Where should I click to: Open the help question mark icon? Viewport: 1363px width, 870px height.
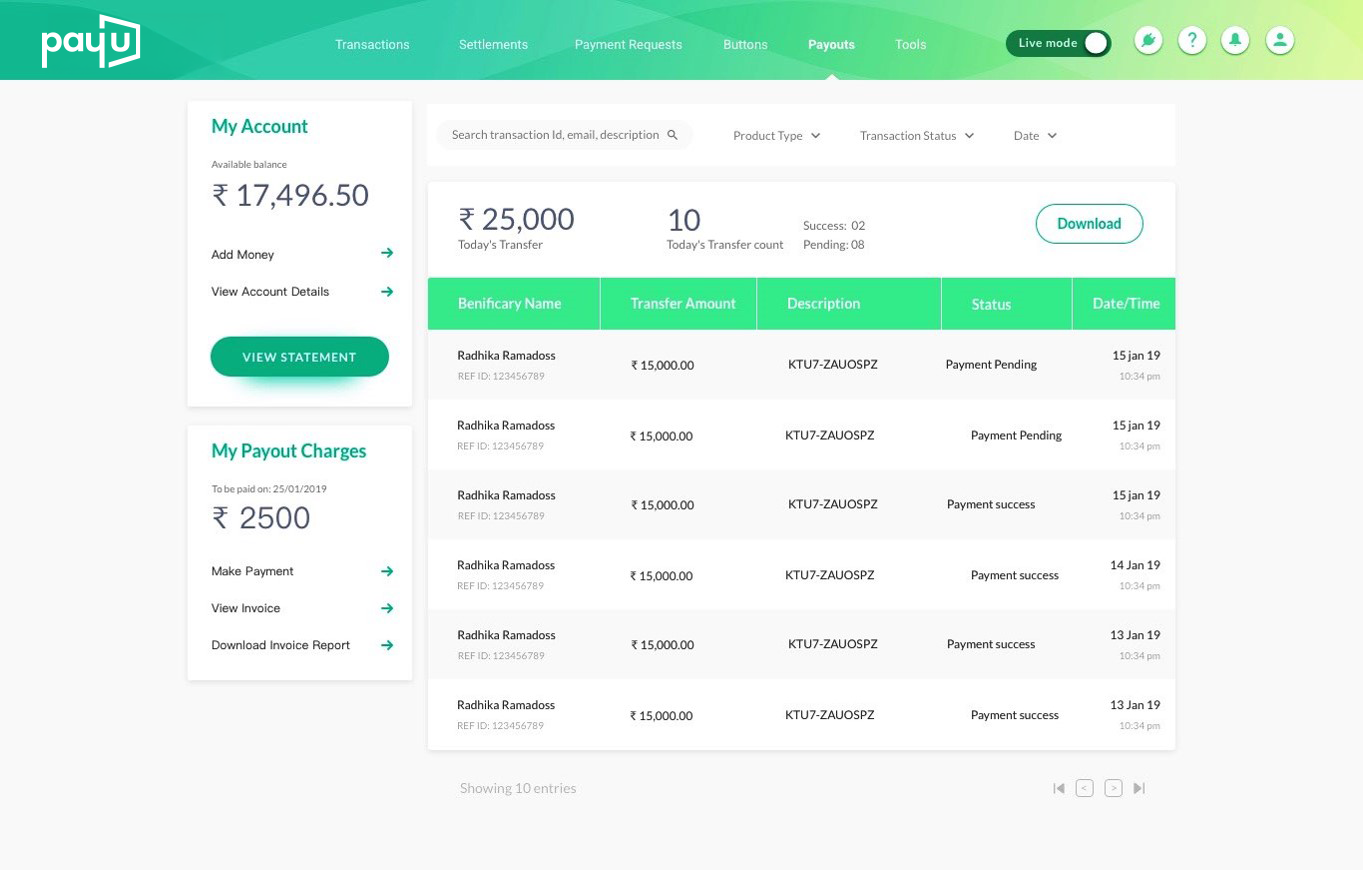click(1192, 40)
